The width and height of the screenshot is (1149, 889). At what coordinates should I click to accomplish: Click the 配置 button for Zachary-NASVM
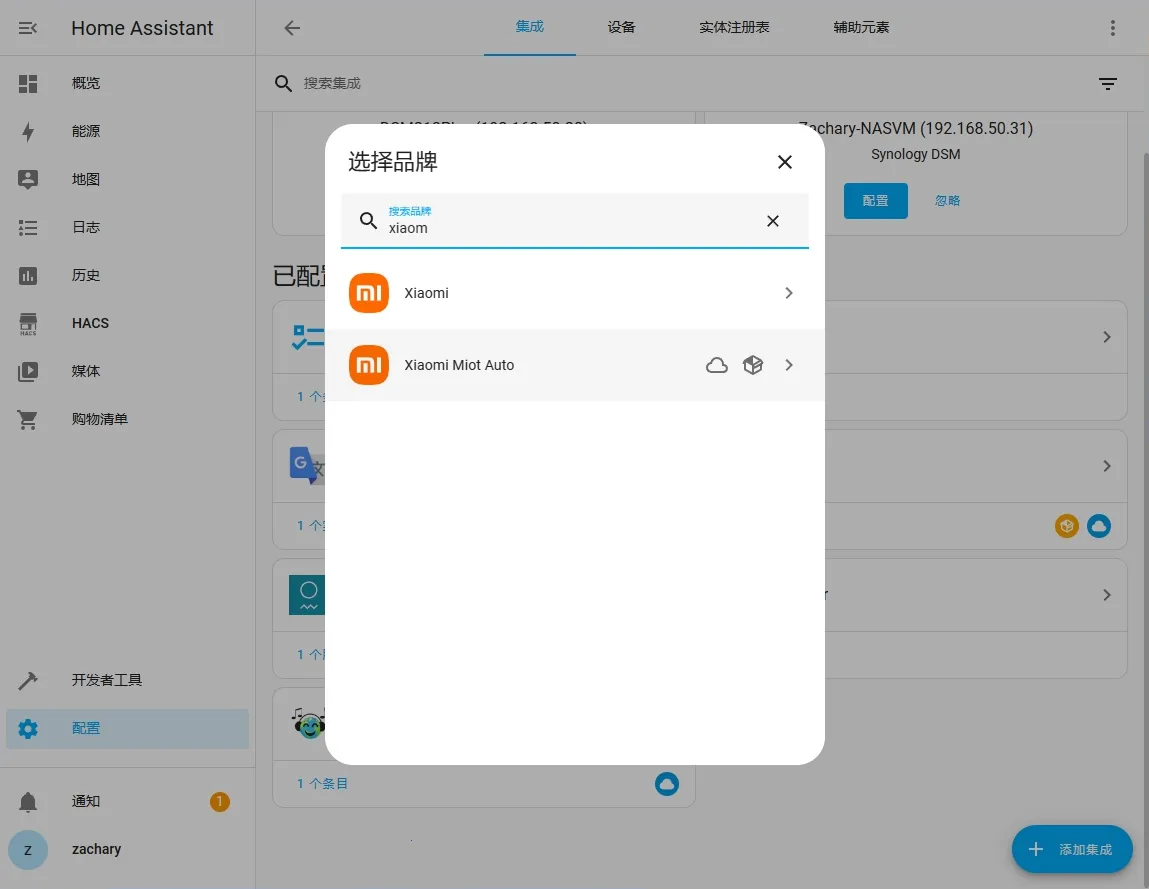pyautogui.click(x=875, y=200)
